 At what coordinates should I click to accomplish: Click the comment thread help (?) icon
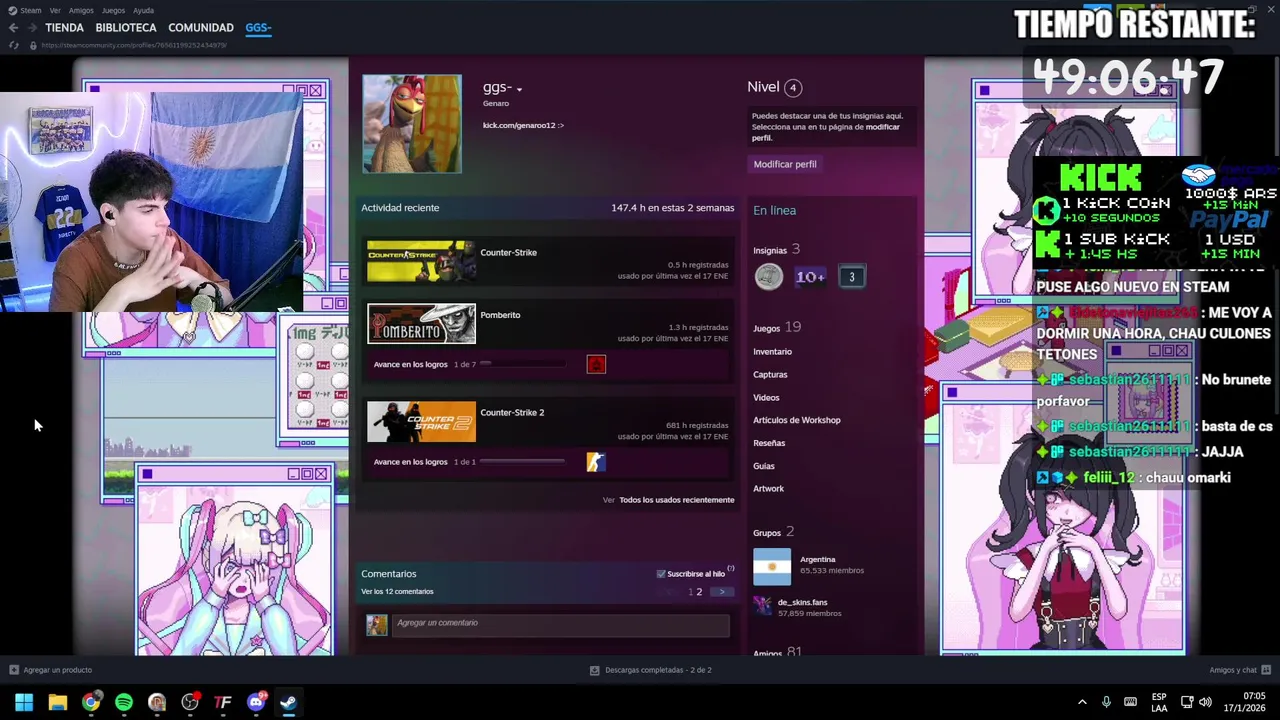click(x=731, y=569)
